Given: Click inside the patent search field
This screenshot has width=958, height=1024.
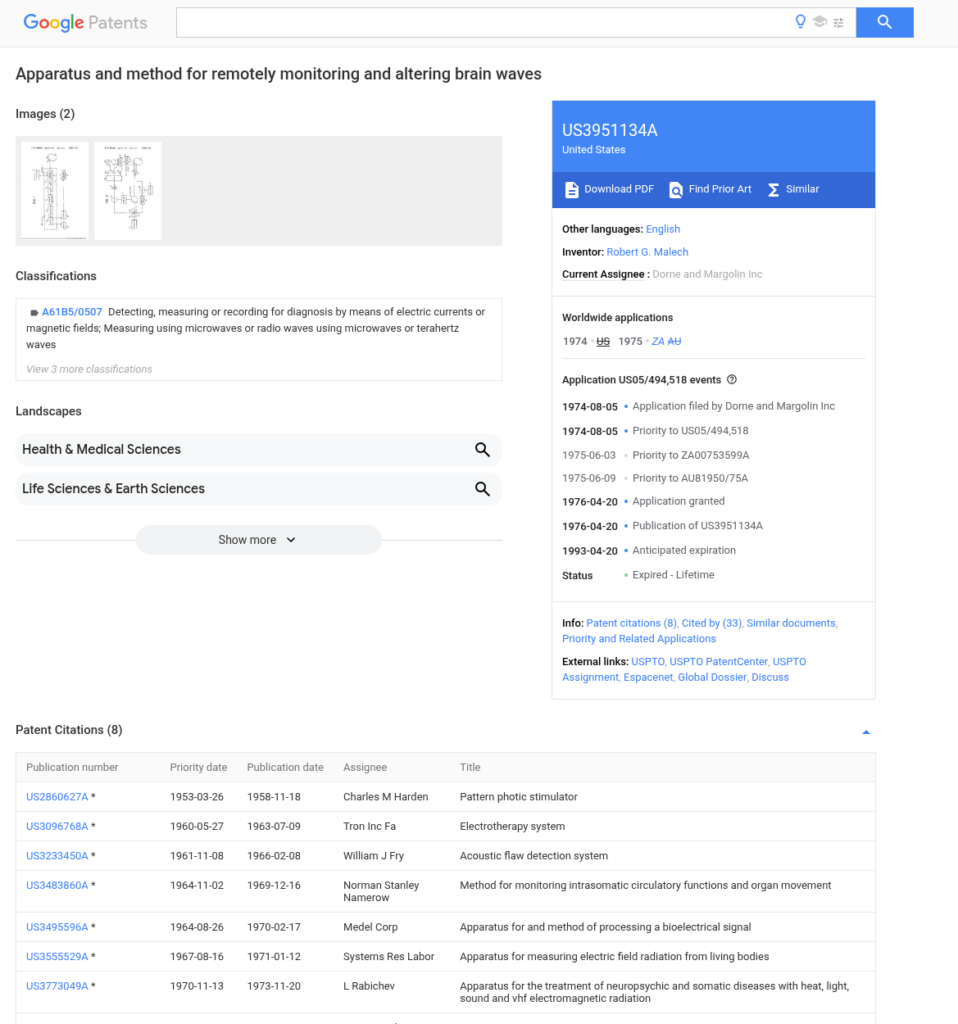Looking at the screenshot, I should [x=480, y=22].
